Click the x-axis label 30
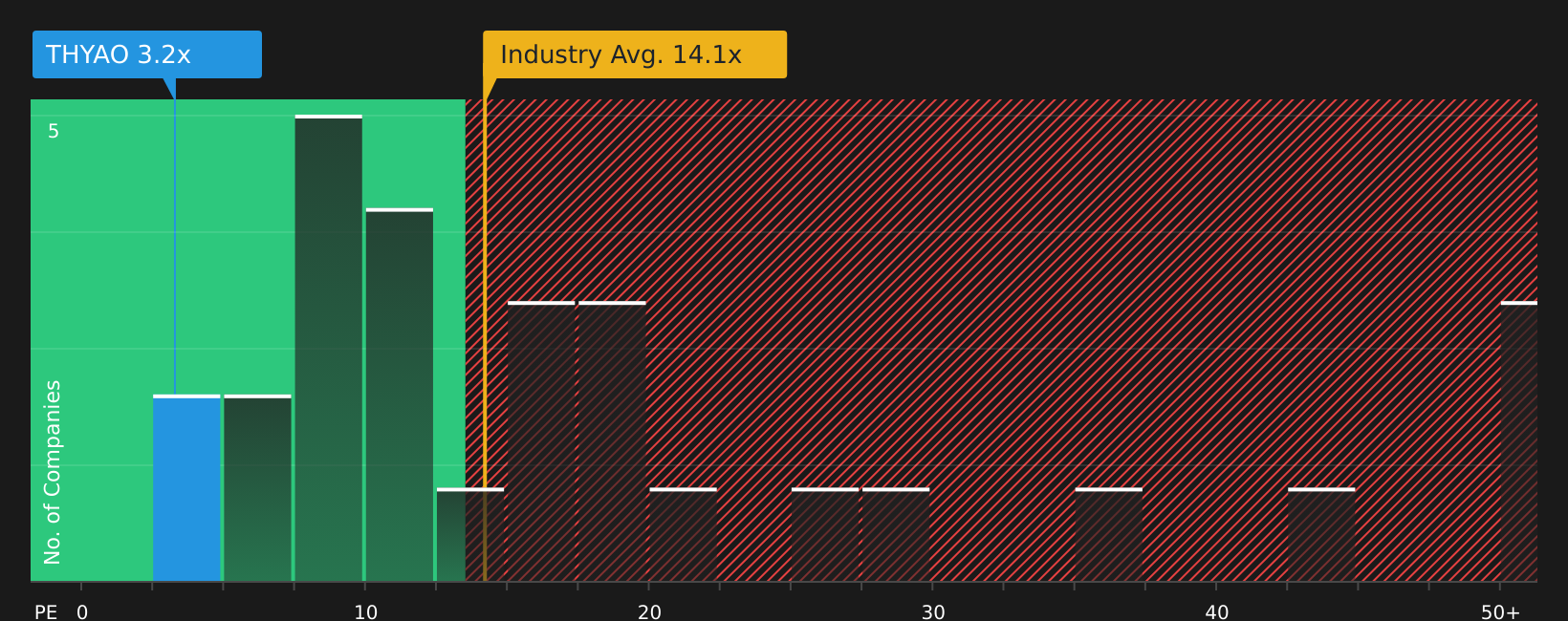 933,612
